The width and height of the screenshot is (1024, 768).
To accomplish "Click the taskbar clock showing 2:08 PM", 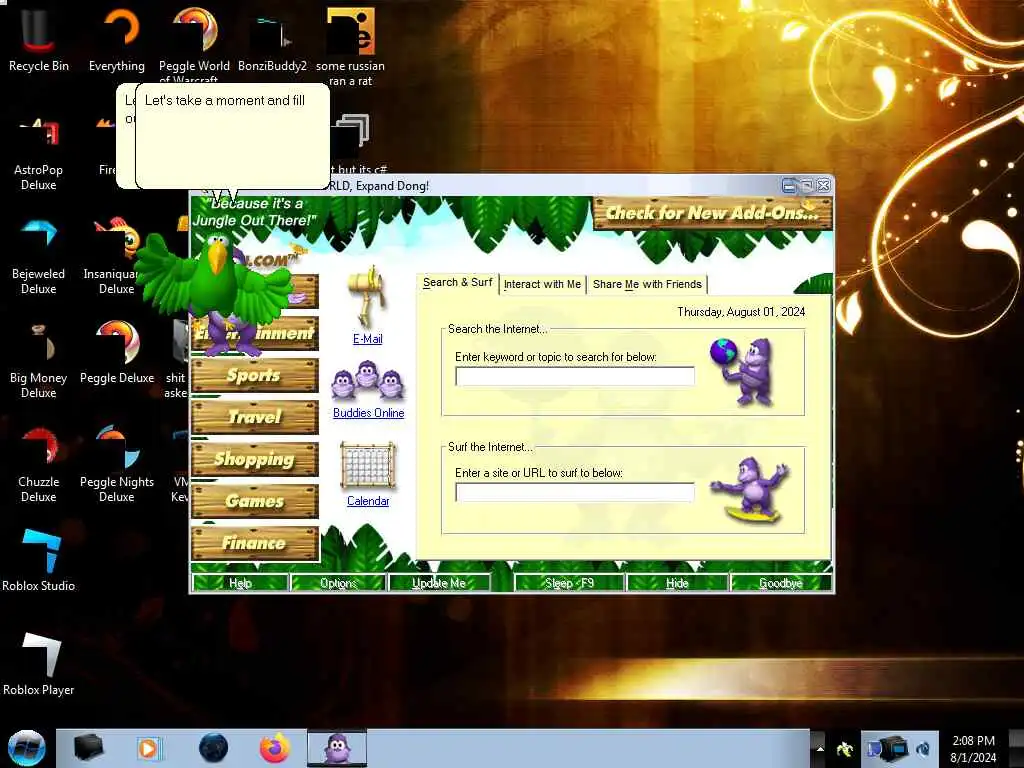I will 973,748.
